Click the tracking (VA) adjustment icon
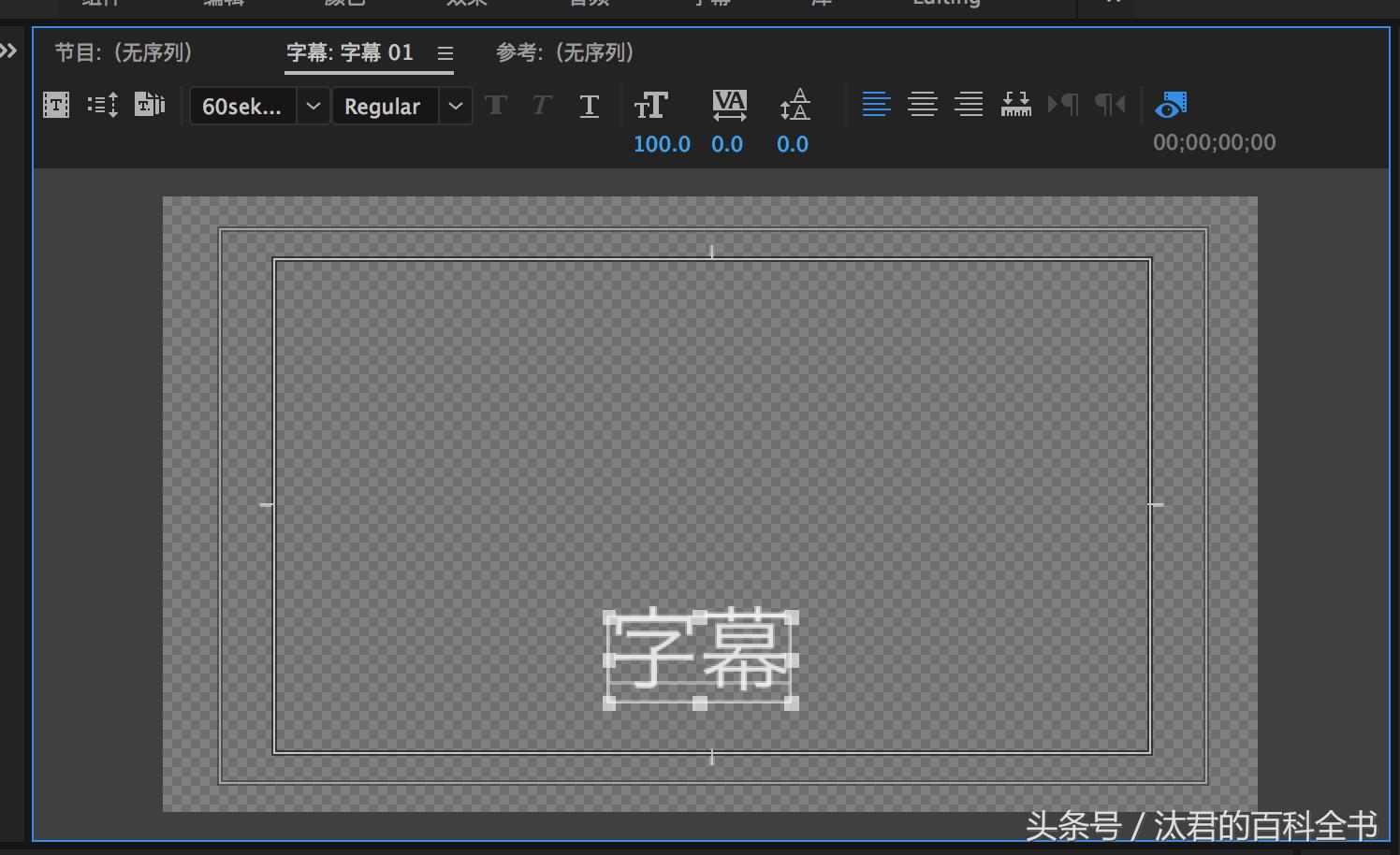 [x=728, y=105]
